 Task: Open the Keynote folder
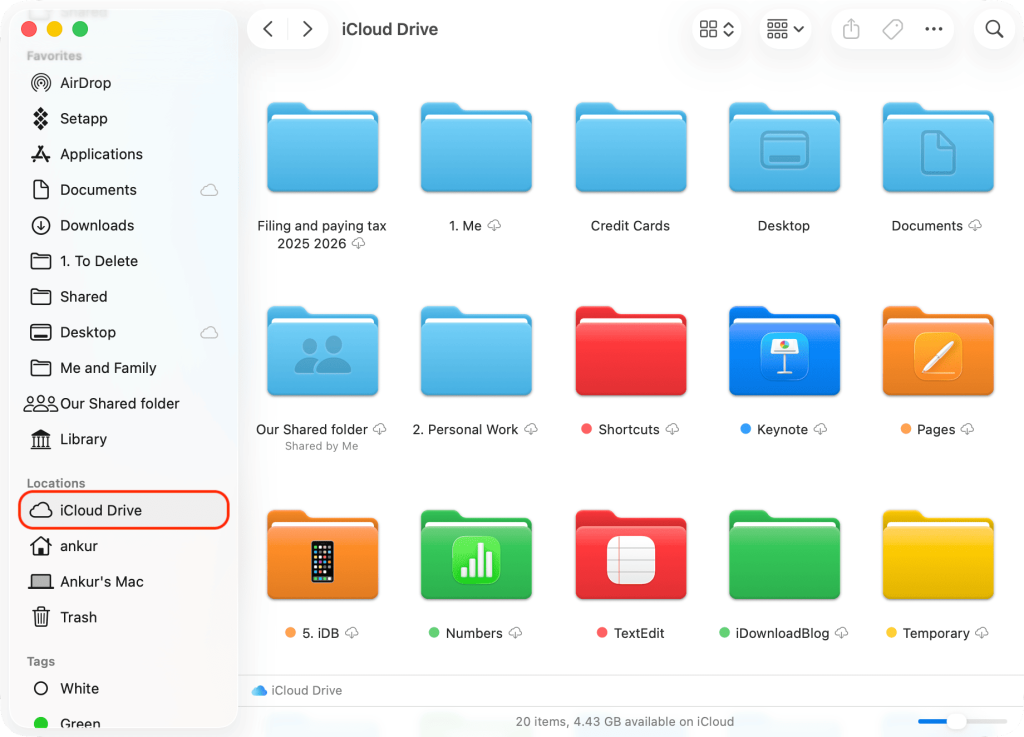(784, 352)
